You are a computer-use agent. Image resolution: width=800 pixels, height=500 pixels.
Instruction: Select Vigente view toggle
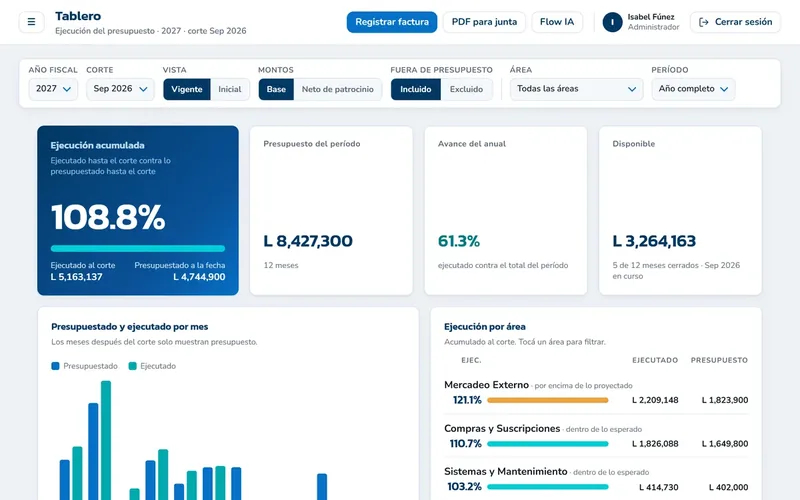187,89
